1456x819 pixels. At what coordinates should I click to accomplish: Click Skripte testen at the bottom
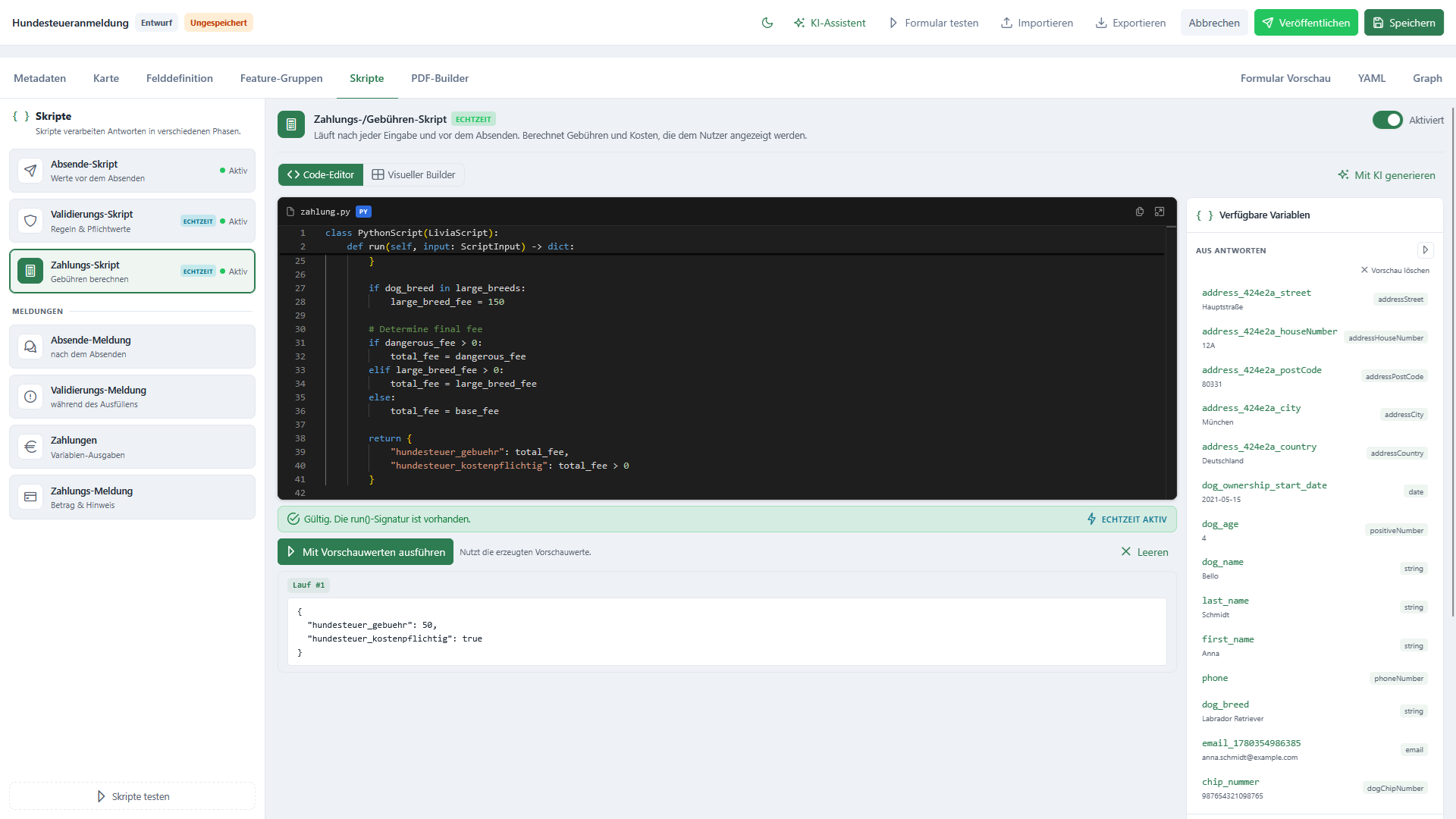coord(133,796)
